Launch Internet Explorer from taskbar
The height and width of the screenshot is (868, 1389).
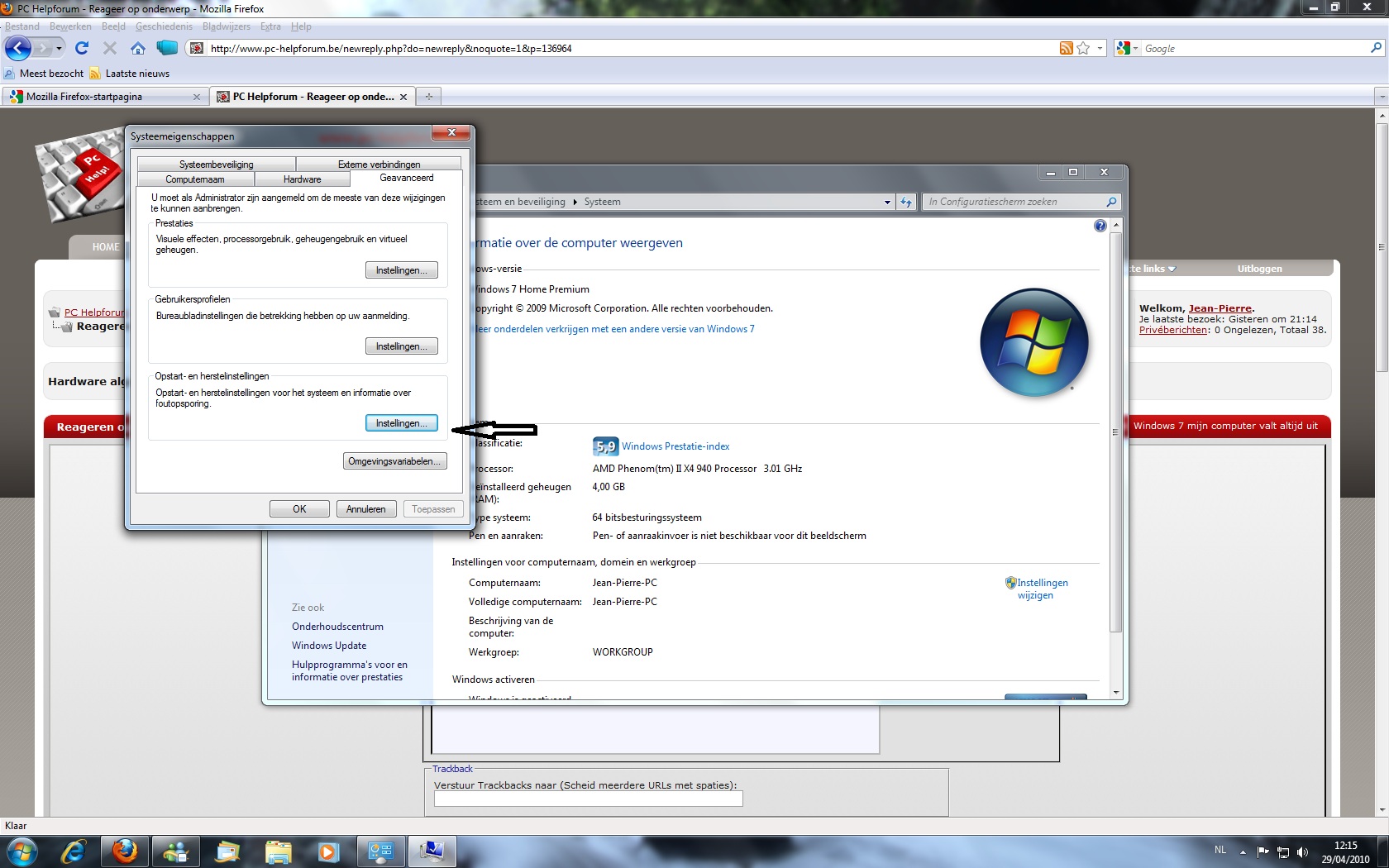point(74,851)
